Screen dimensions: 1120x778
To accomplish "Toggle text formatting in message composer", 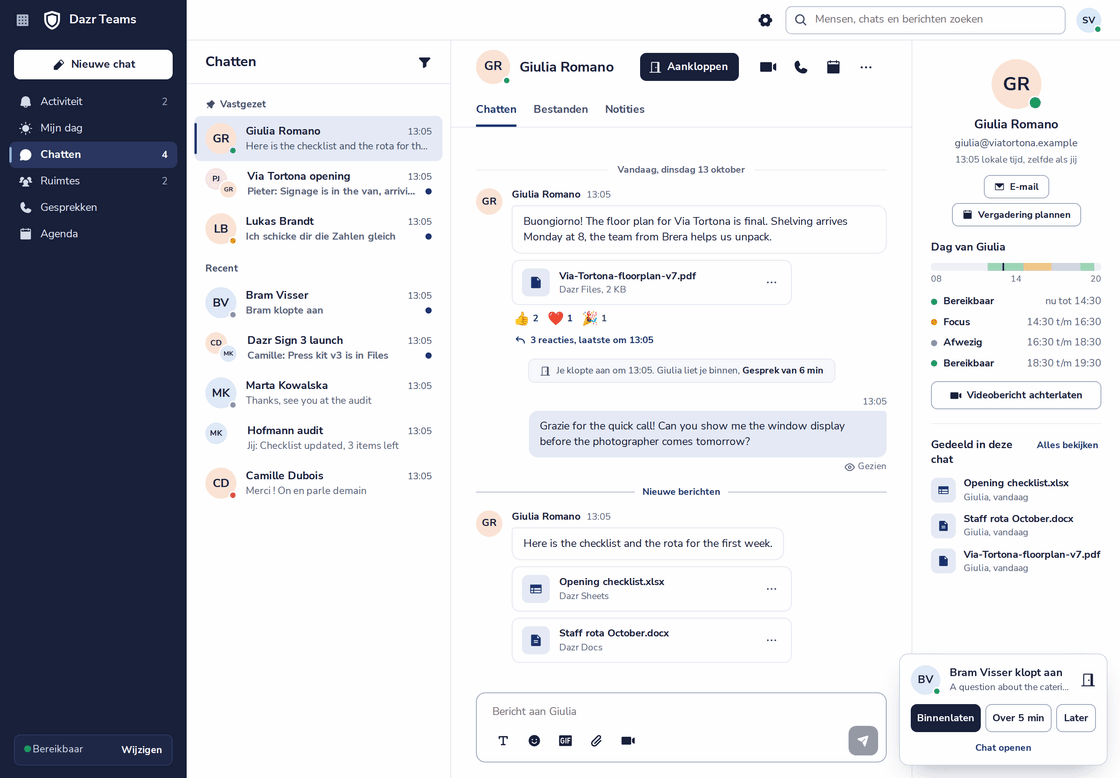I will pos(503,741).
